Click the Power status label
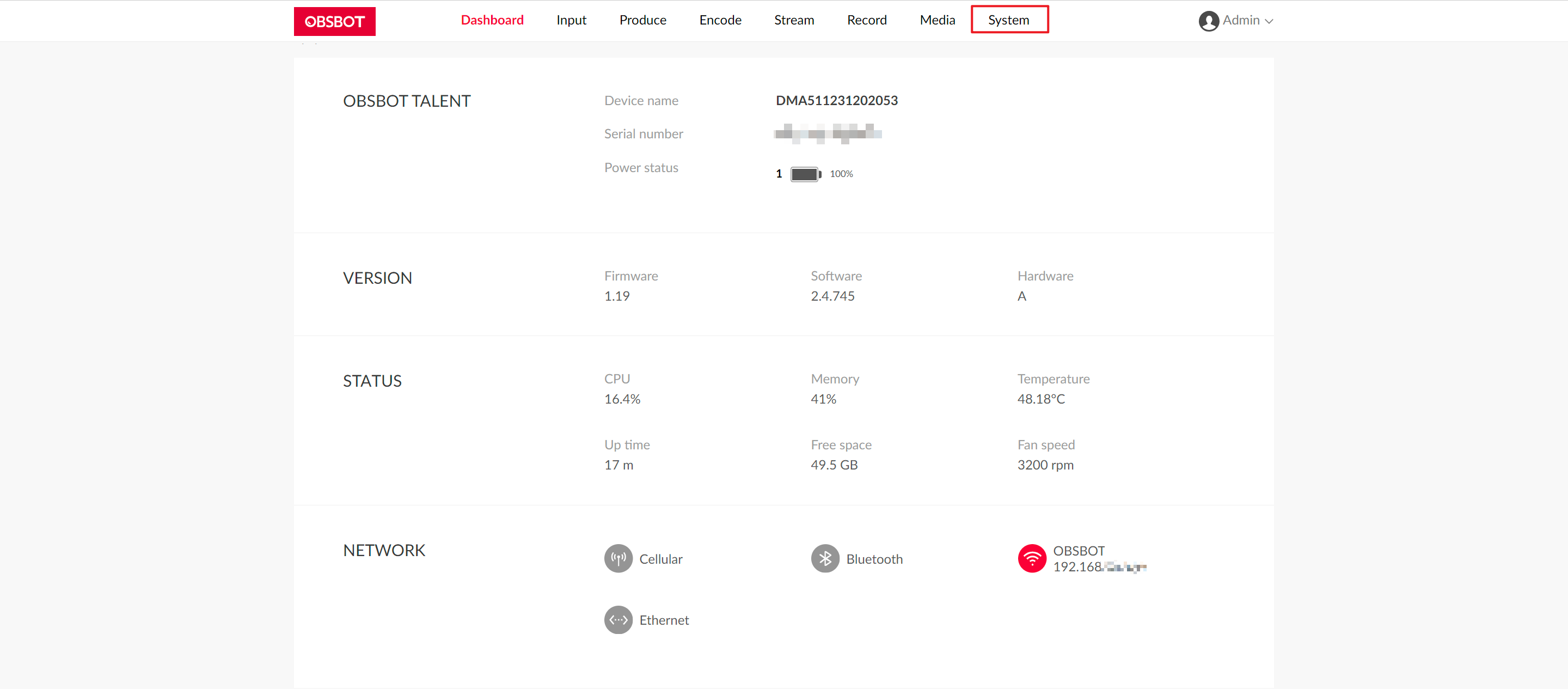This screenshot has width=1568, height=689. click(x=641, y=168)
